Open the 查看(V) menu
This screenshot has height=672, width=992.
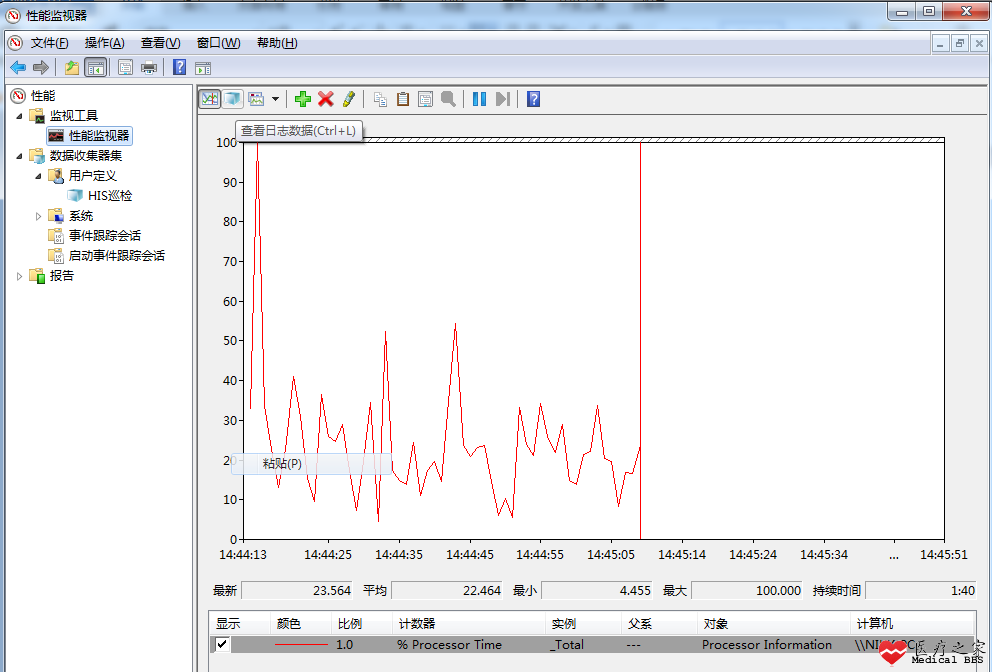pyautogui.click(x=160, y=42)
